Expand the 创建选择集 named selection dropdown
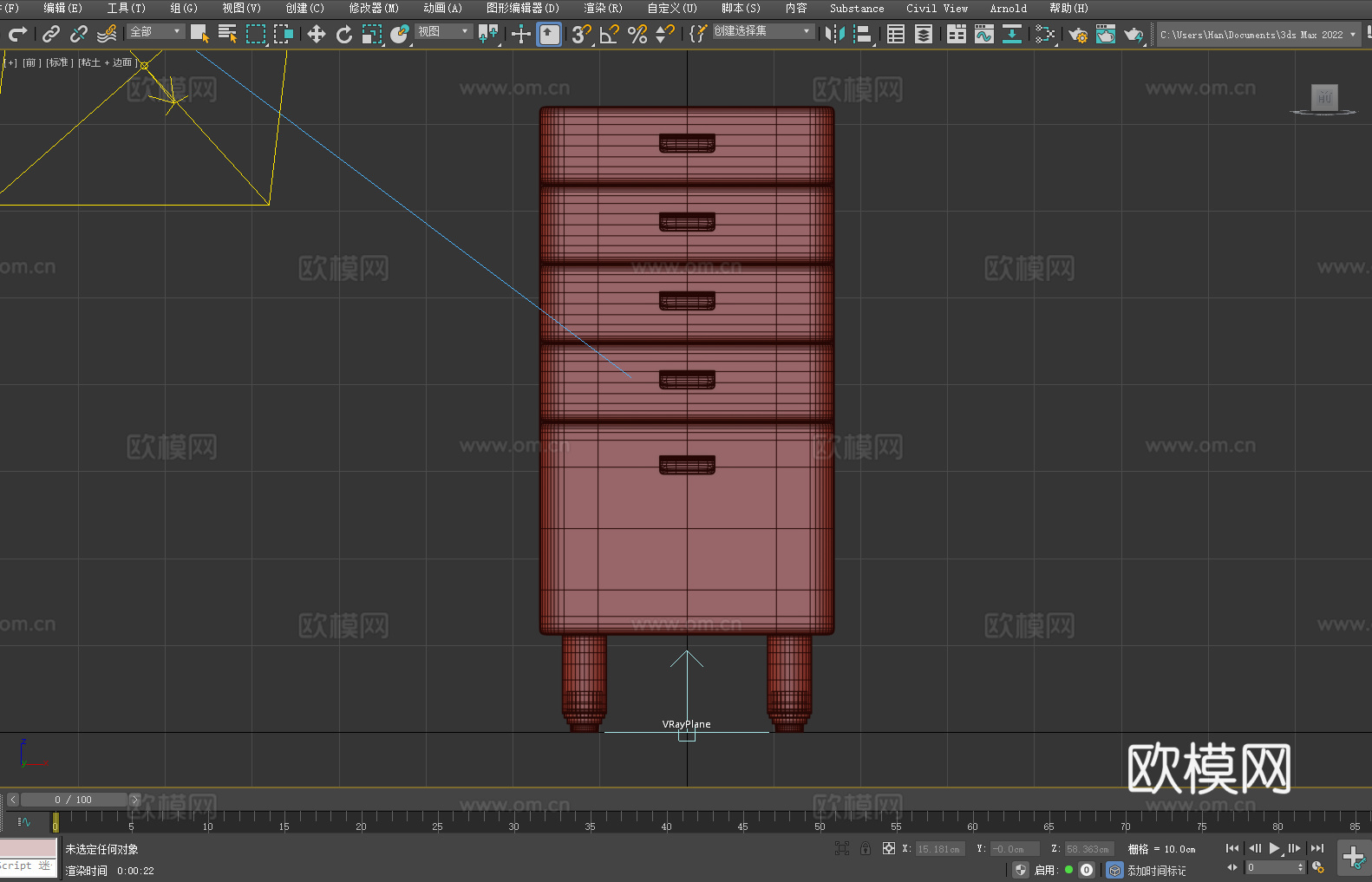The width and height of the screenshot is (1372, 882). pos(763,31)
